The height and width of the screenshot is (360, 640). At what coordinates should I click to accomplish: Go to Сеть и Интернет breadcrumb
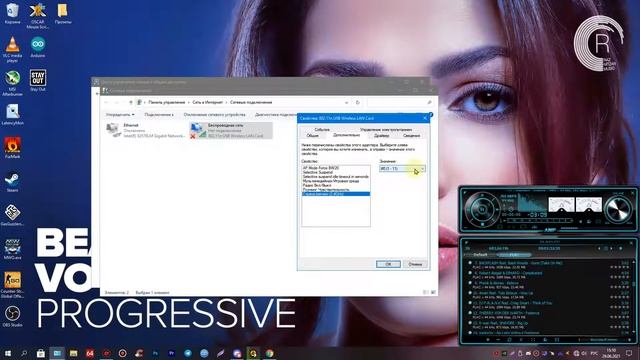point(208,102)
